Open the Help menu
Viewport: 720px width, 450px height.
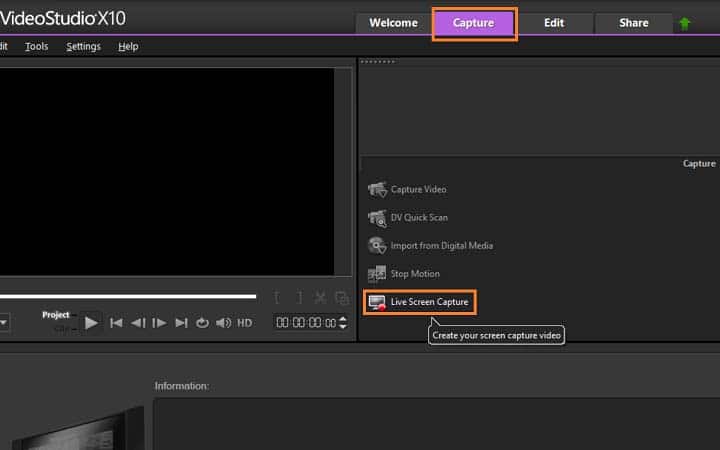[128, 46]
